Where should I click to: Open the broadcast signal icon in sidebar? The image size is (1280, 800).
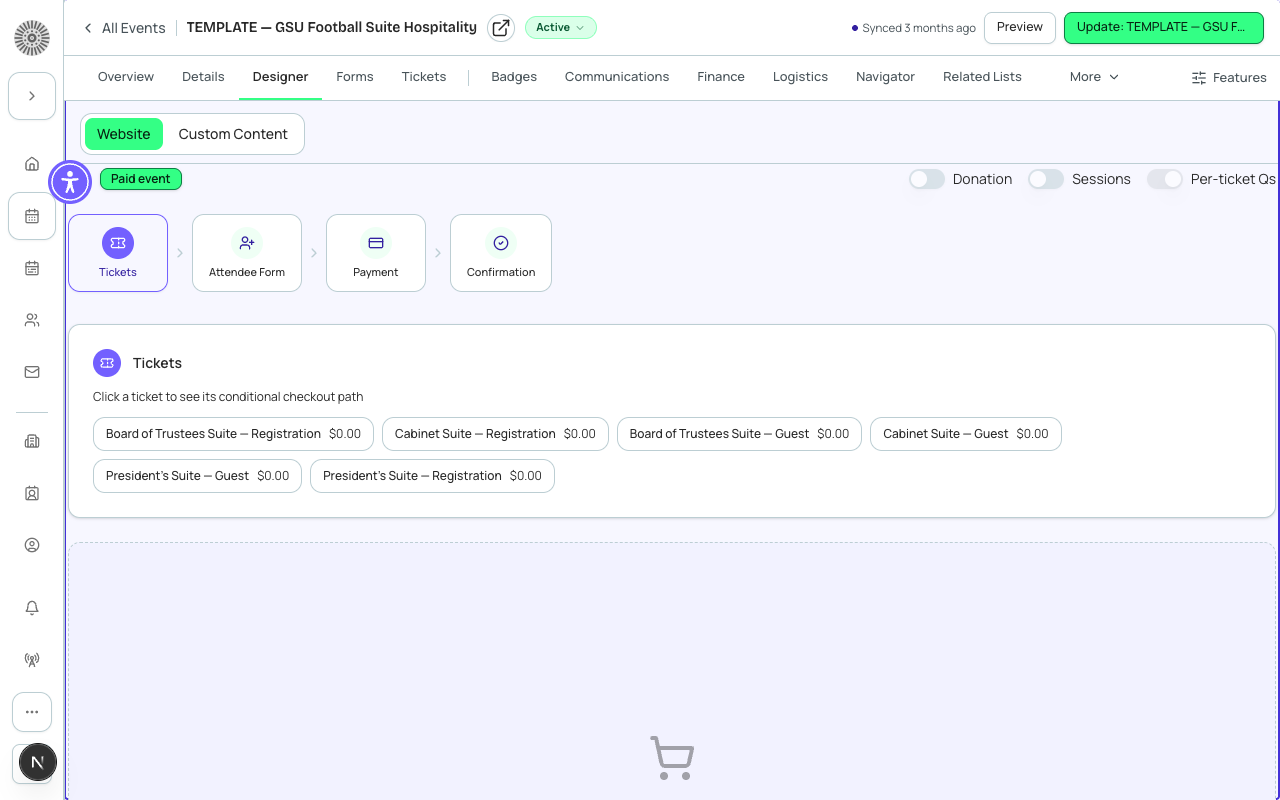32,660
